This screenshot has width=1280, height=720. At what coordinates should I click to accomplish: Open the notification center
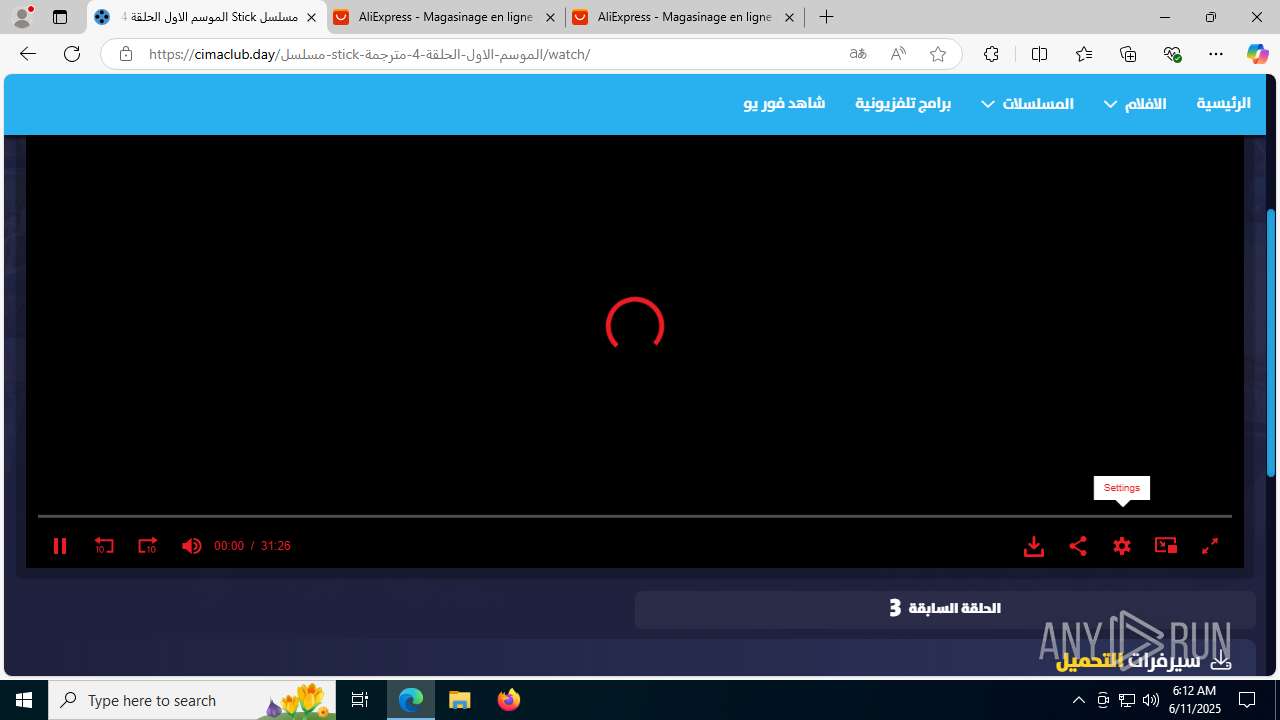[x=1247, y=700]
